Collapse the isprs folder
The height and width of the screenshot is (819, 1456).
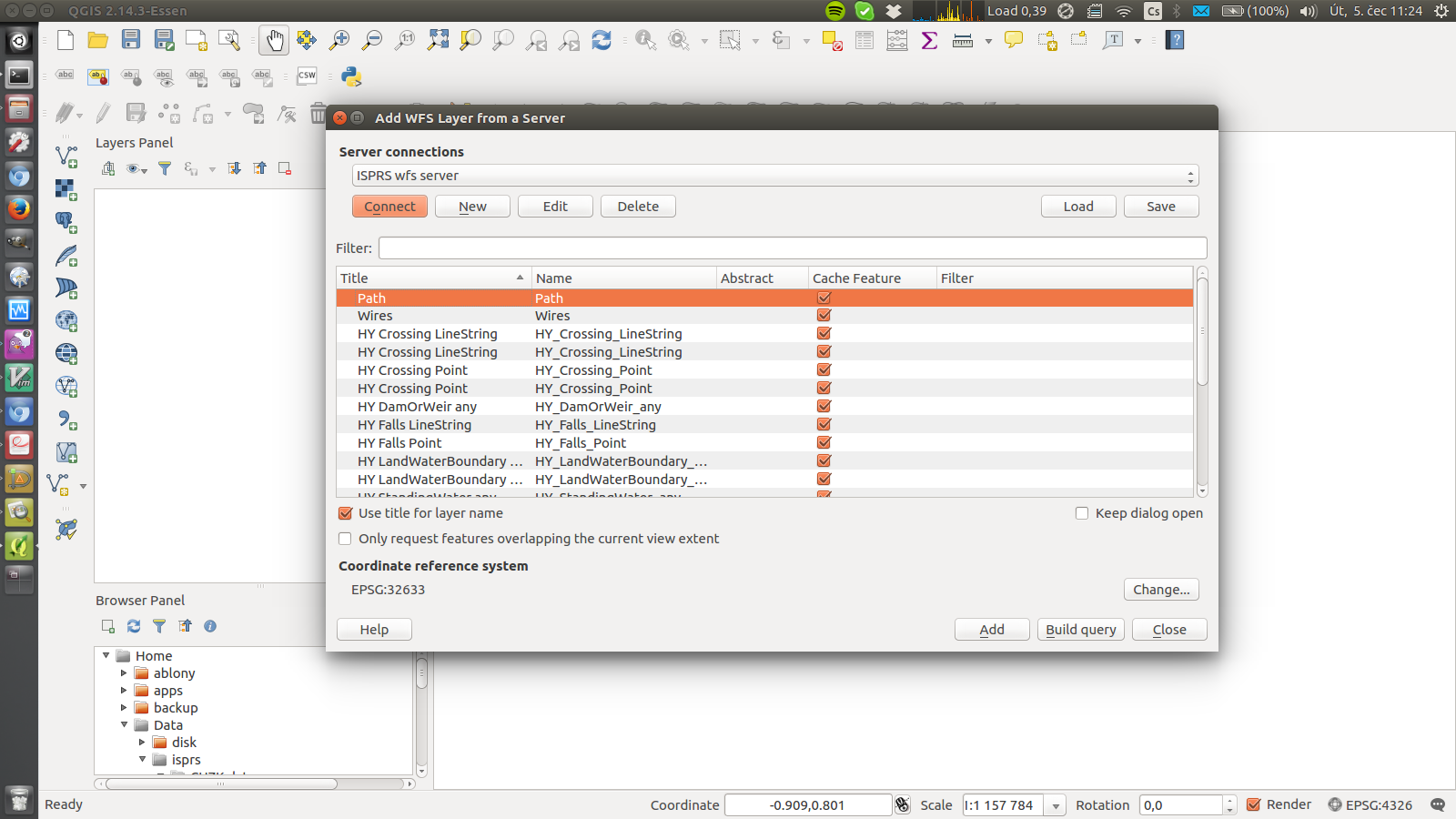click(x=142, y=760)
